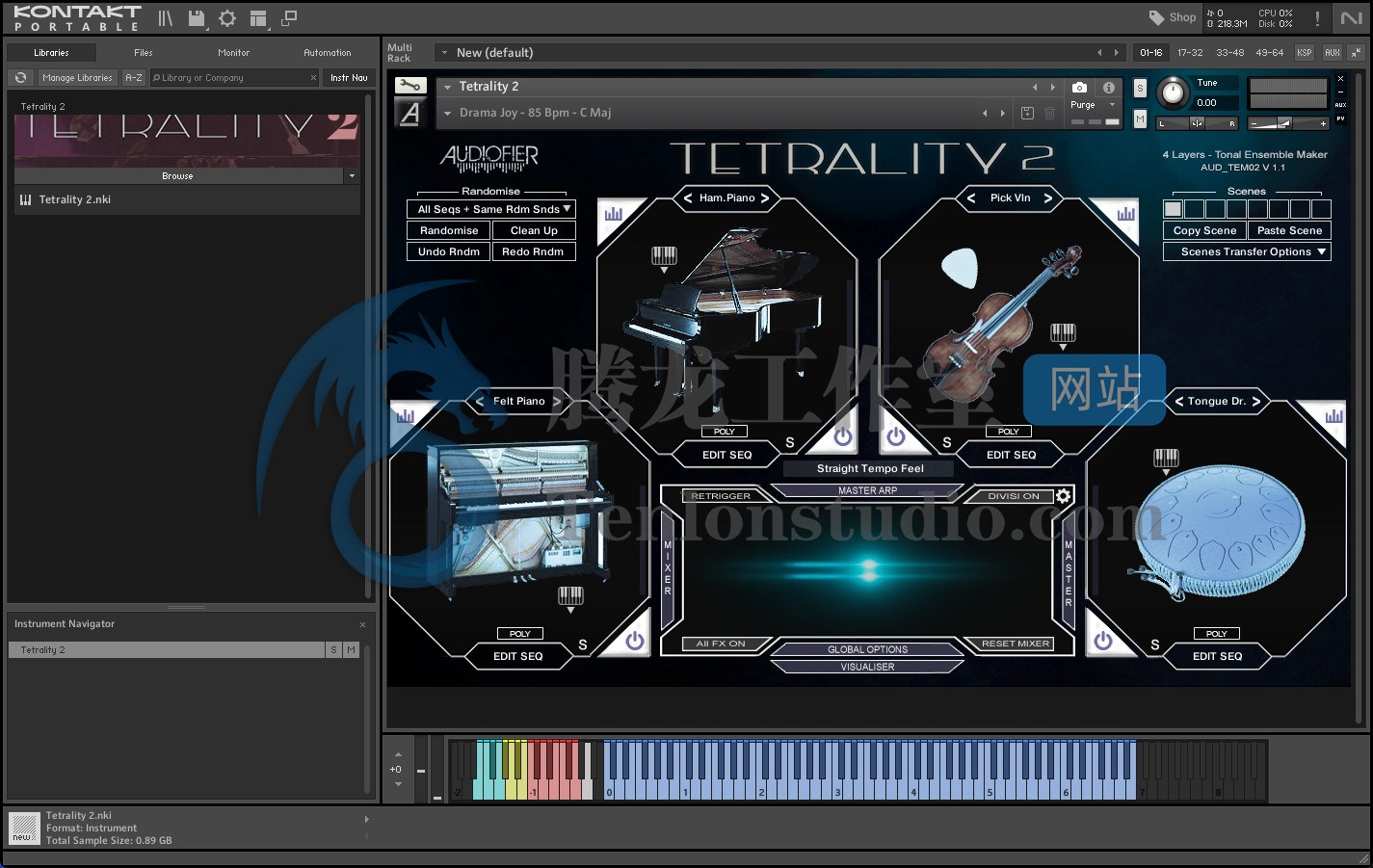Switch to the Files tab
Screen dimensions: 1373x868
pyautogui.click(x=144, y=53)
